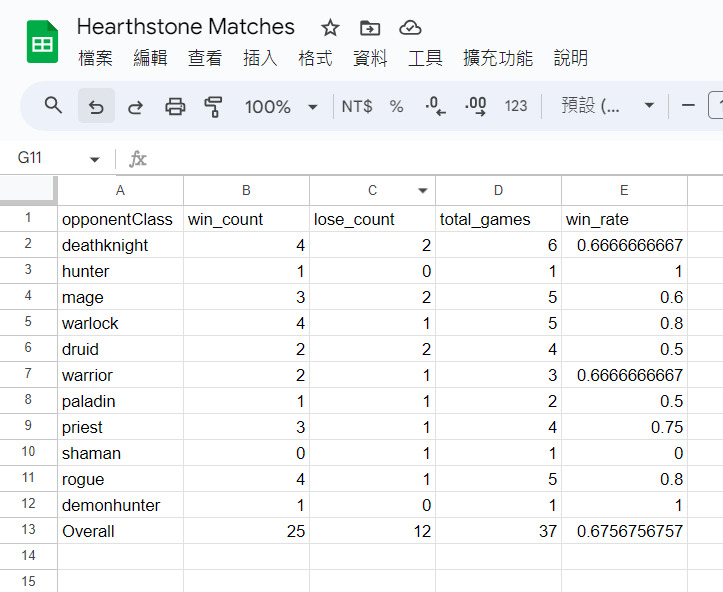Search the menus magnifier icon

[x=53, y=106]
